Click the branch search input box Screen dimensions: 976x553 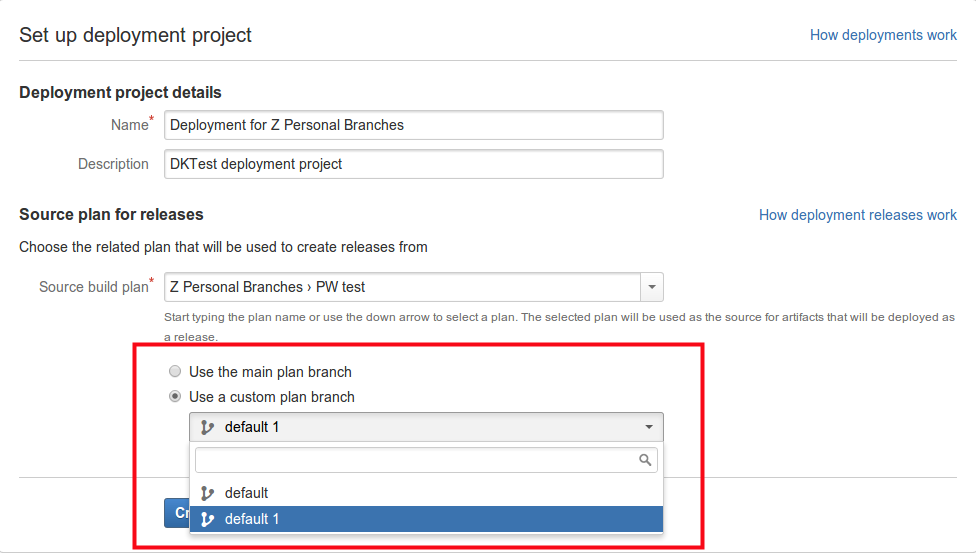[426, 460]
